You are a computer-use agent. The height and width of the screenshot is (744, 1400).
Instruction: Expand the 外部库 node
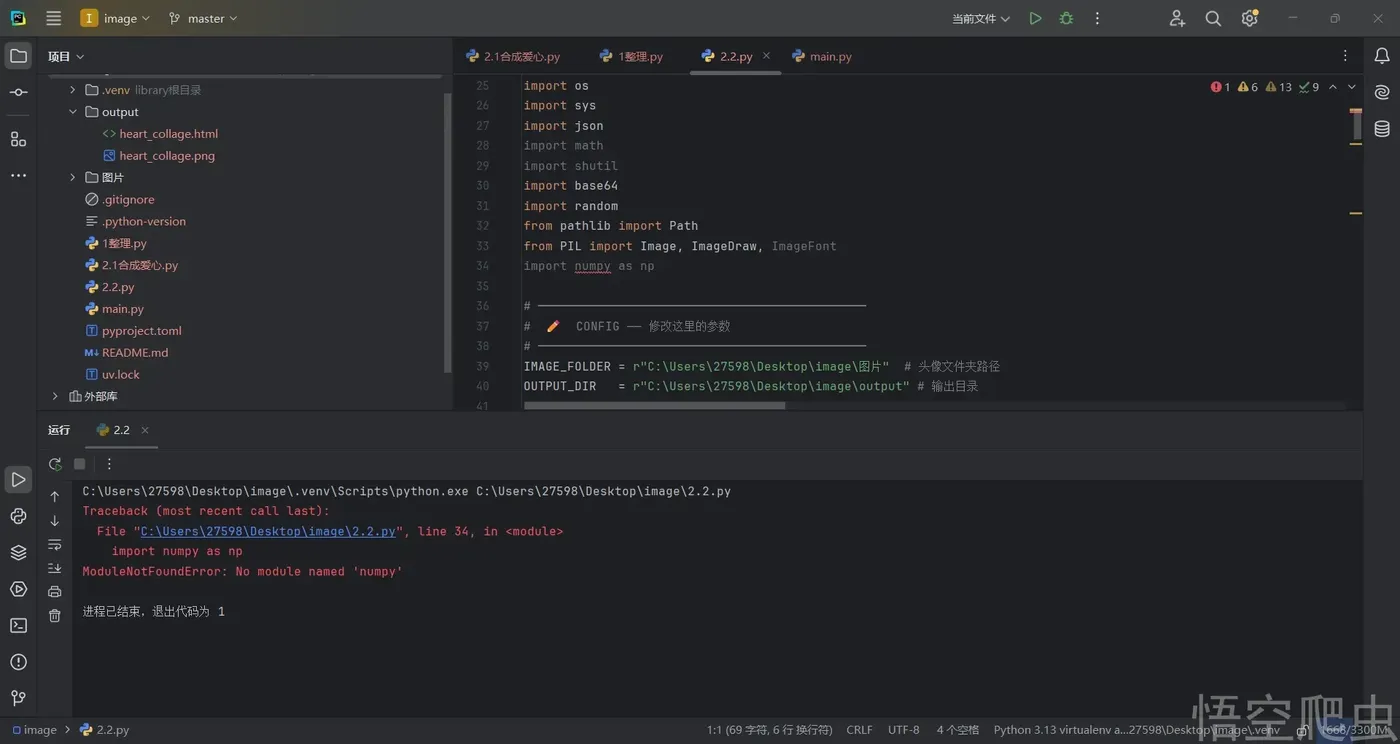55,397
